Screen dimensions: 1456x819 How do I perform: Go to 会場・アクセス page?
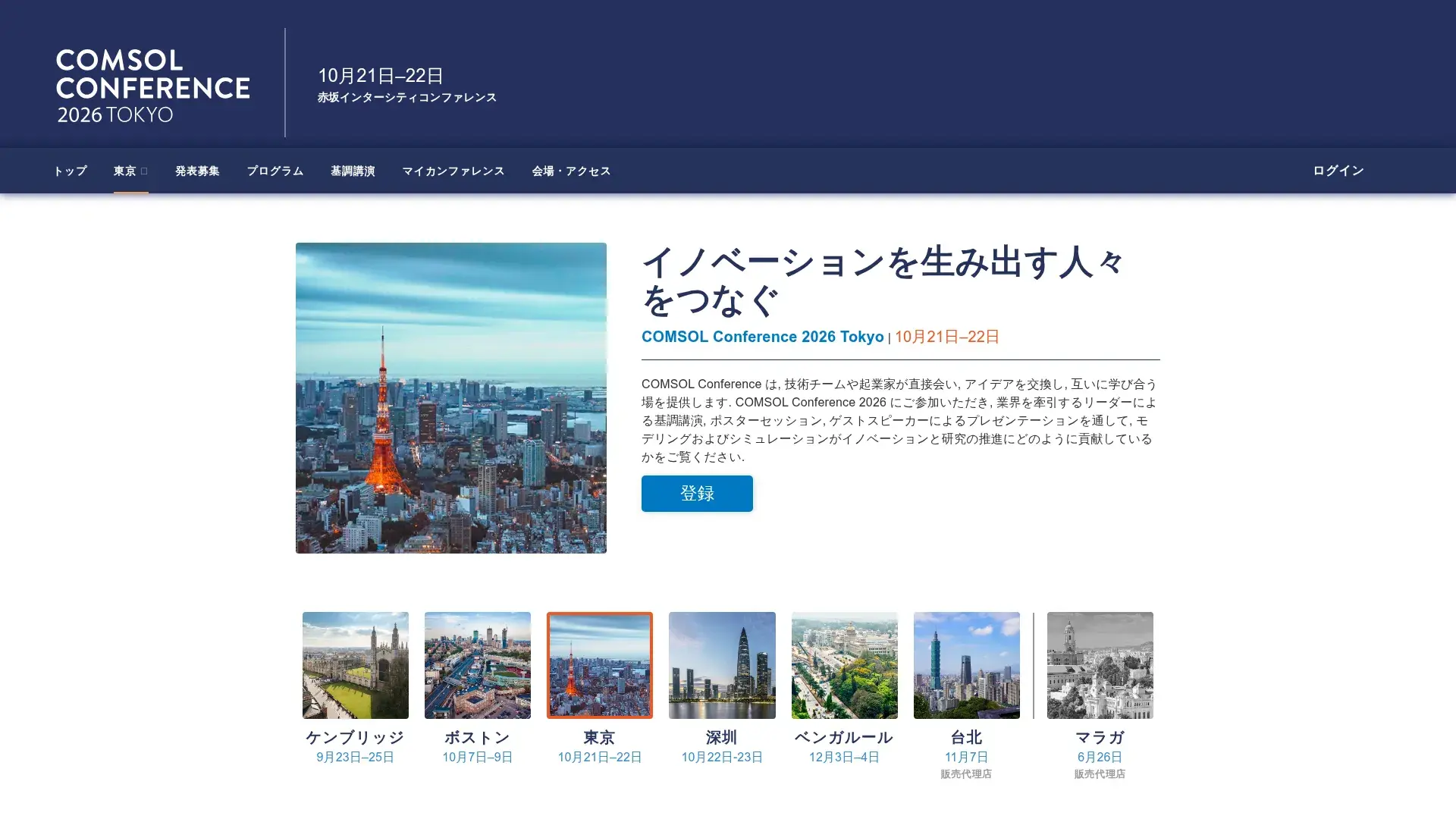(x=571, y=171)
